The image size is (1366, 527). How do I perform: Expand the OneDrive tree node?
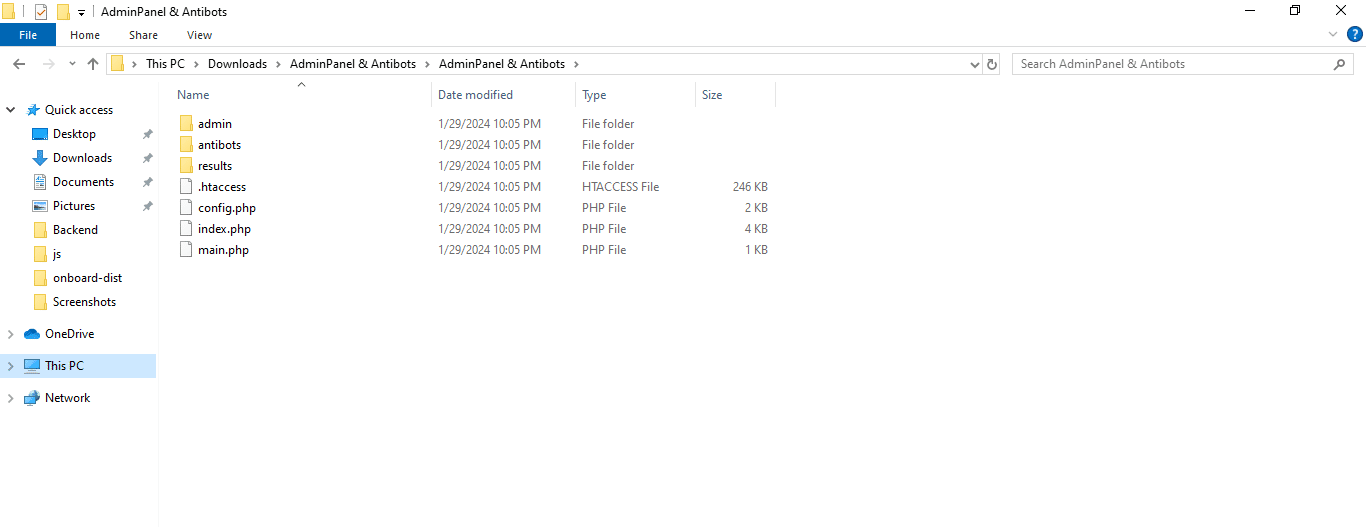pos(10,334)
